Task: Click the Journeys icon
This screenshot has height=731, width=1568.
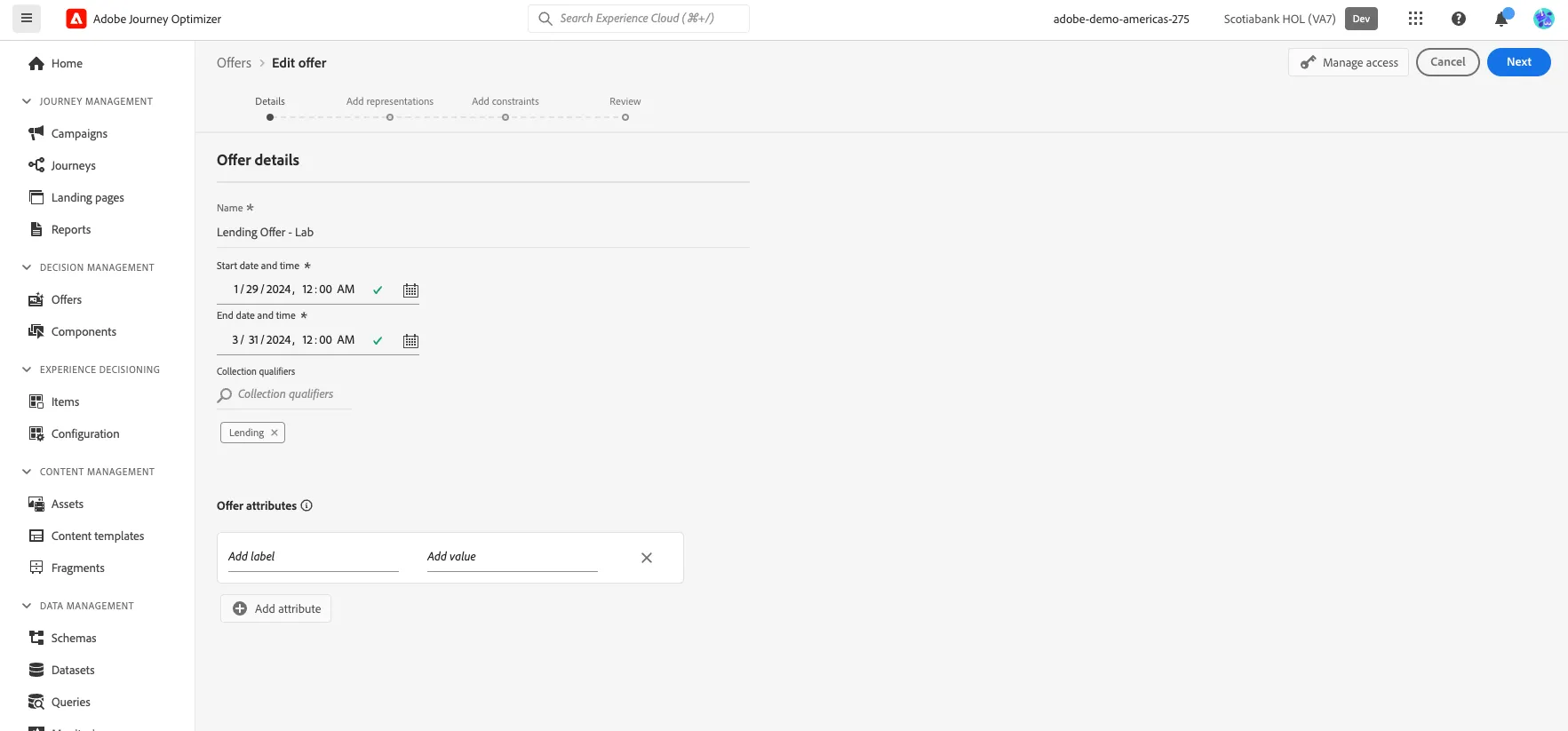Action: click(36, 165)
